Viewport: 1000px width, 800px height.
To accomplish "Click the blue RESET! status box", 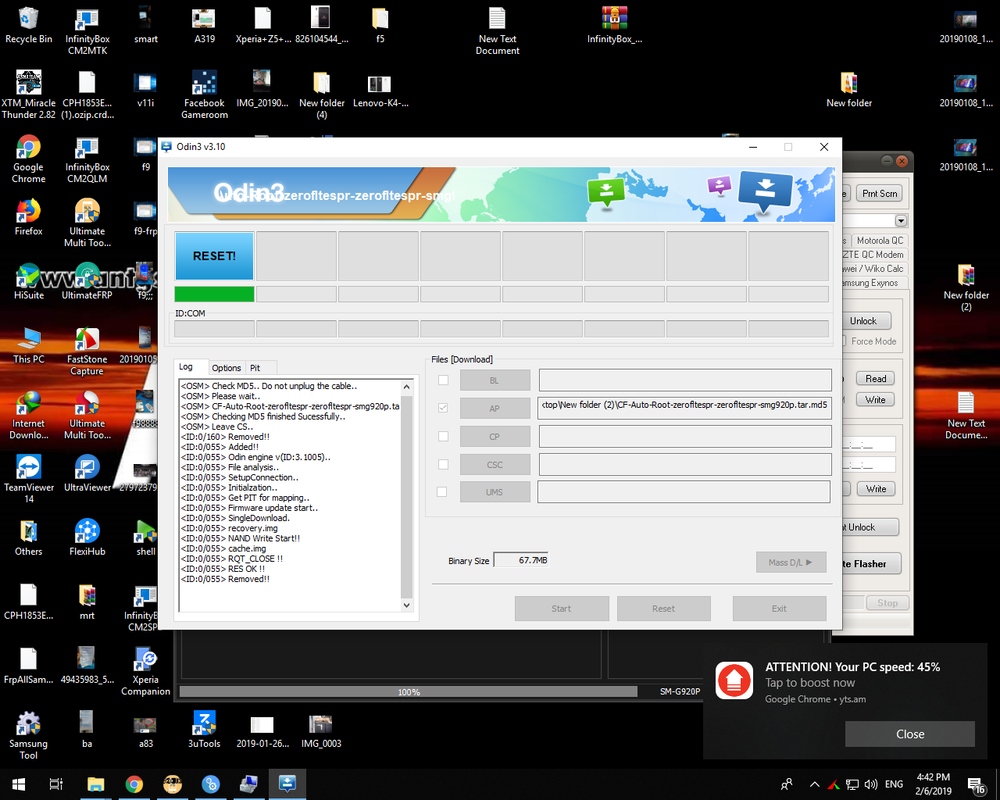I will [214, 256].
